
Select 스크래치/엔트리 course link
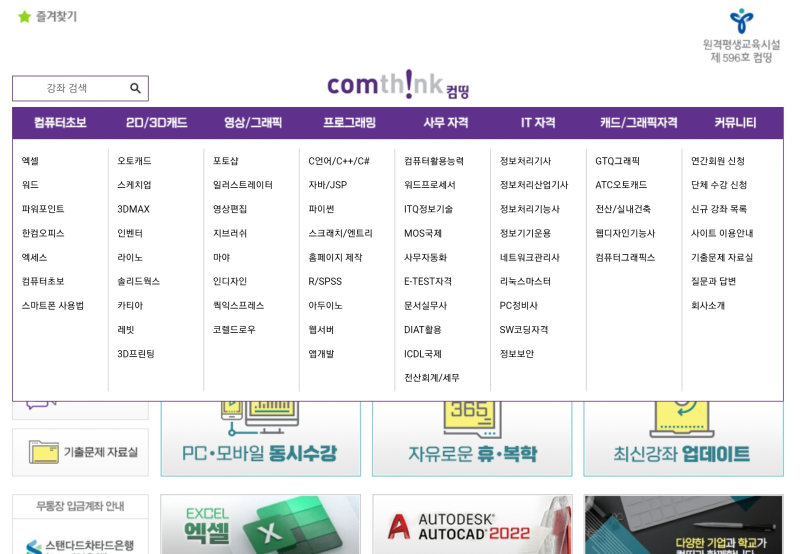coord(340,234)
